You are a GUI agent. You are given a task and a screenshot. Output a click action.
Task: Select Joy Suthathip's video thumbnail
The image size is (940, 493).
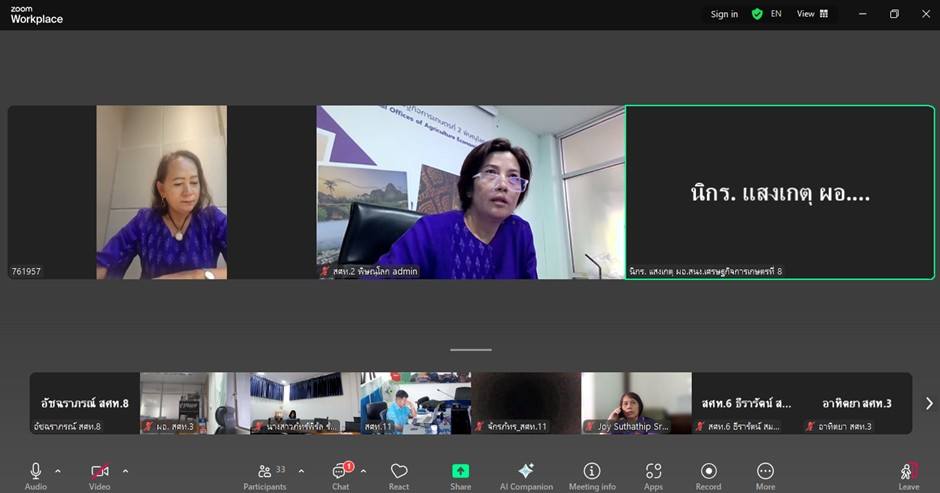coord(636,403)
